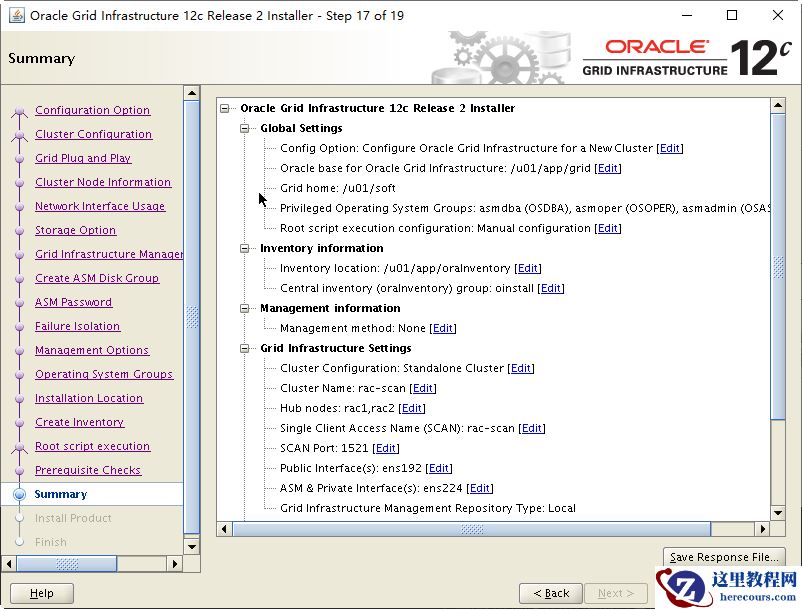
Task: Open Network Interface Usage step
Action: click(x=100, y=206)
